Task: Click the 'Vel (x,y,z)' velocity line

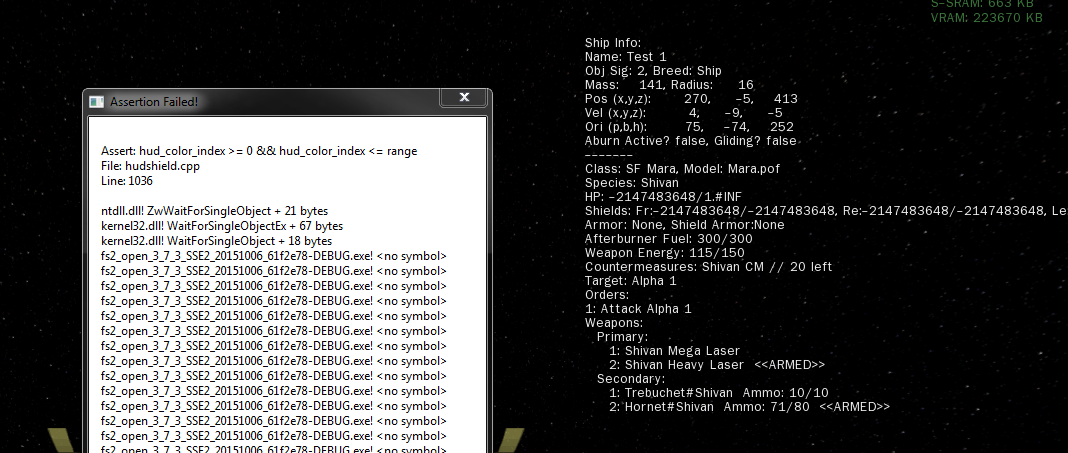Action: point(684,113)
